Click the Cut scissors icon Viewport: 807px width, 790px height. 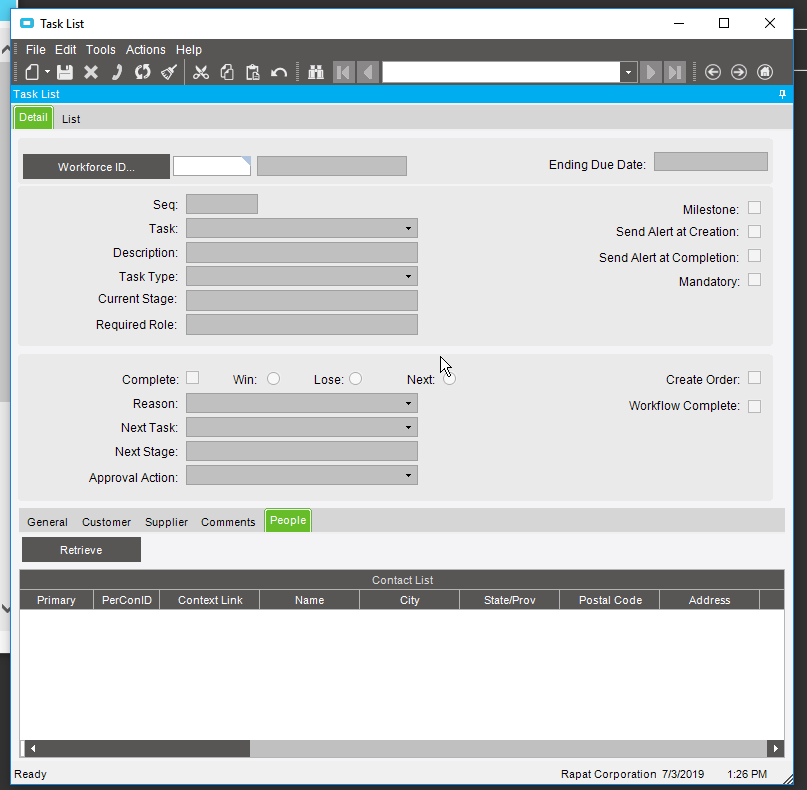[200, 72]
